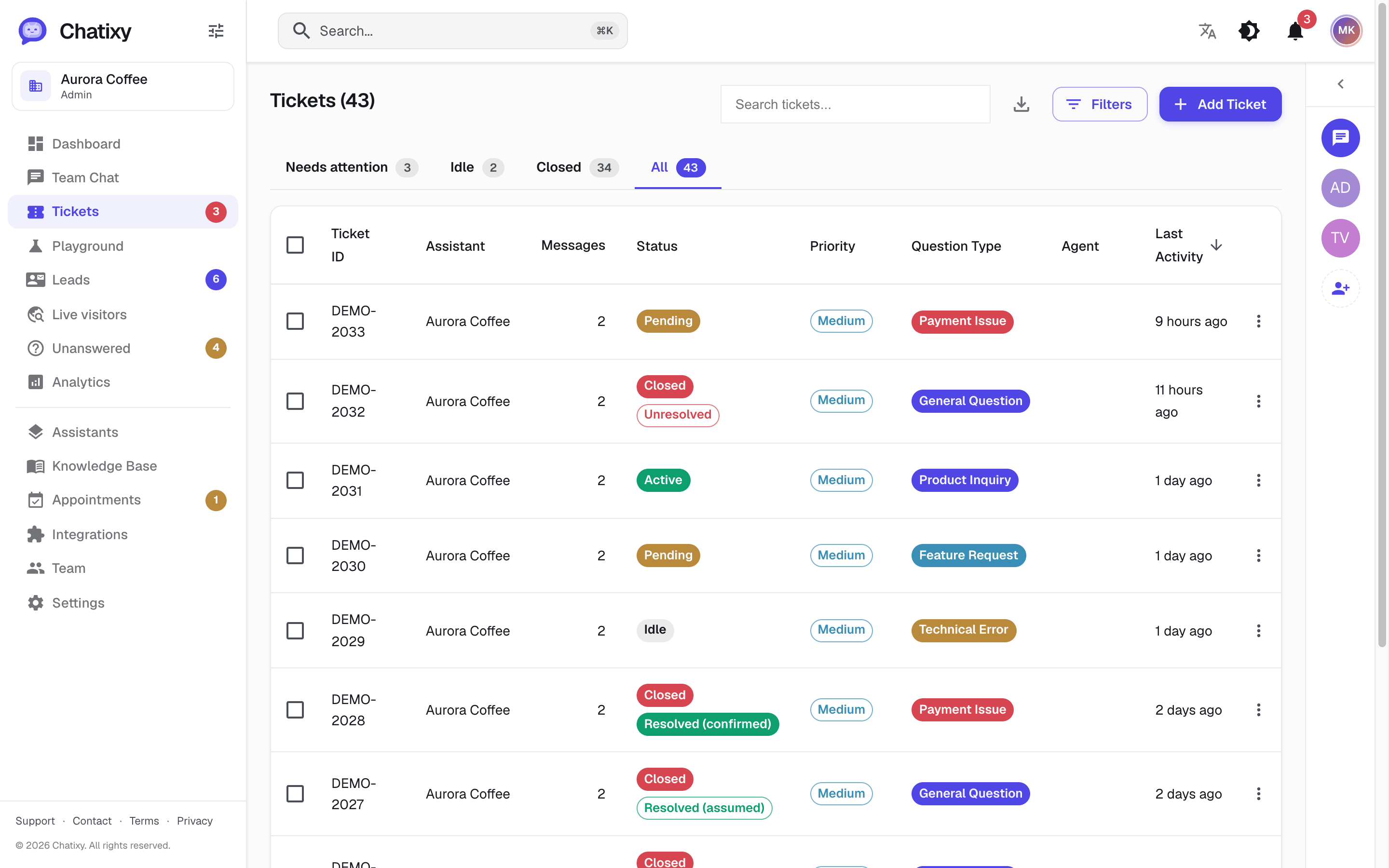The height and width of the screenshot is (868, 1389).
Task: Open the Support footer link
Action: click(x=35, y=820)
